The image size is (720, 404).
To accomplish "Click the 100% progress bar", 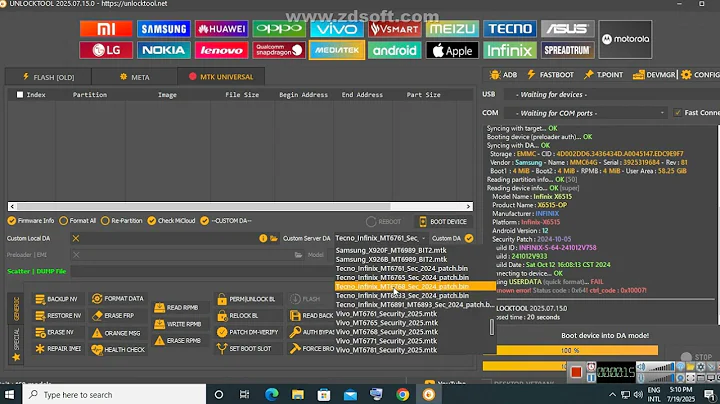I will coord(570,350).
